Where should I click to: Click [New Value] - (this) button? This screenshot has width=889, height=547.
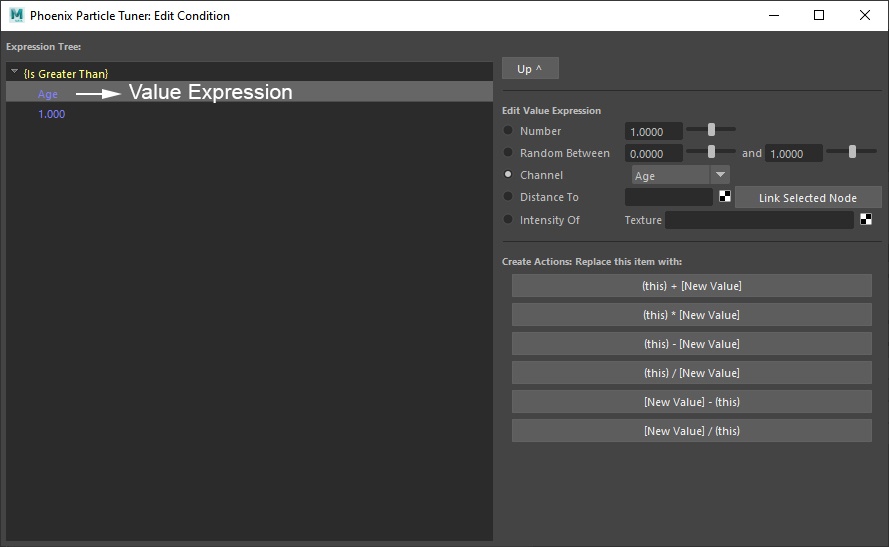point(692,402)
